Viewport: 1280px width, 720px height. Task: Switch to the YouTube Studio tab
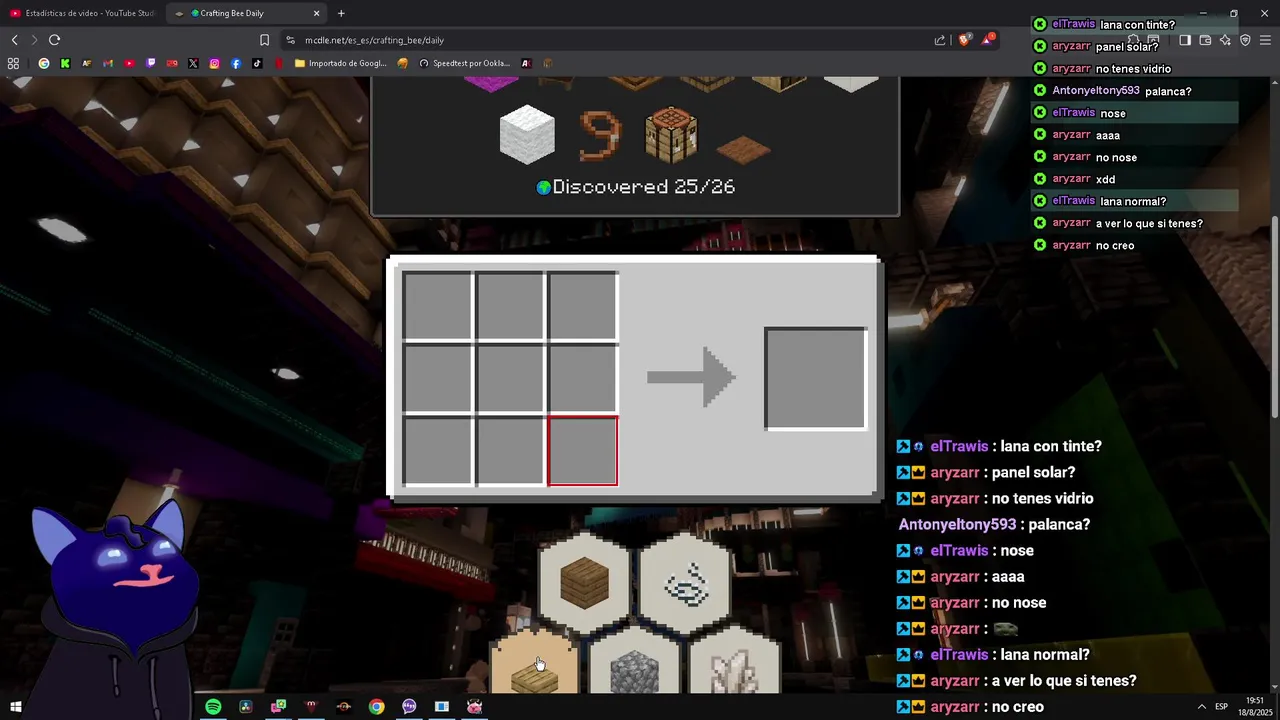click(85, 13)
